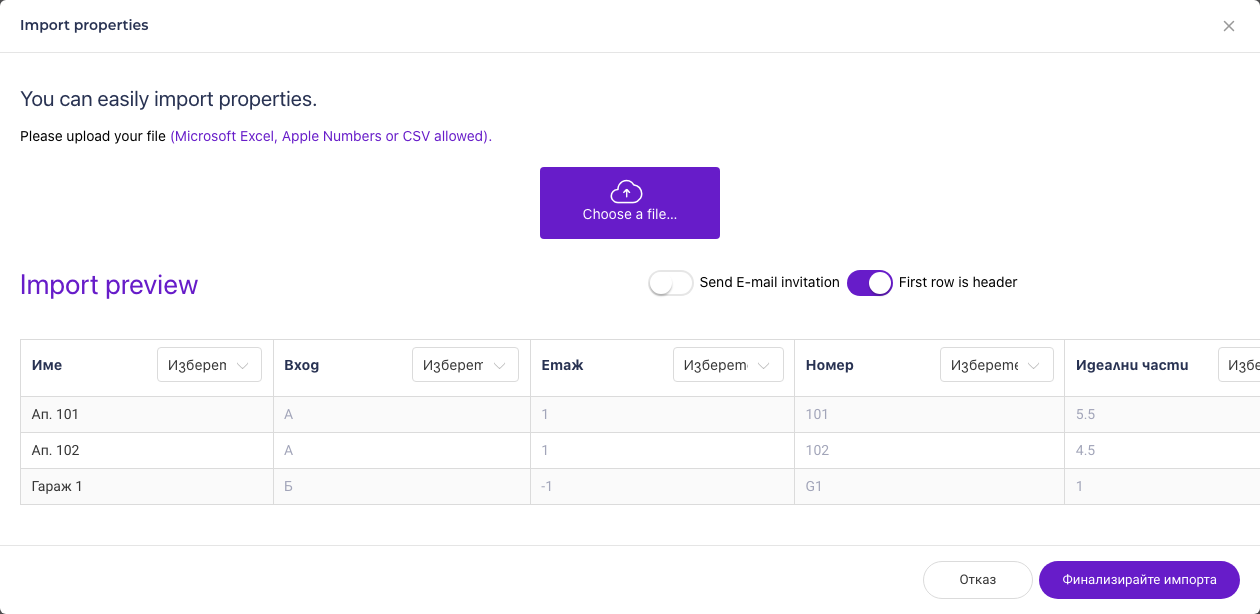Expand the Етаж column mapping dropdown
The width and height of the screenshot is (1260, 614).
tap(728, 365)
